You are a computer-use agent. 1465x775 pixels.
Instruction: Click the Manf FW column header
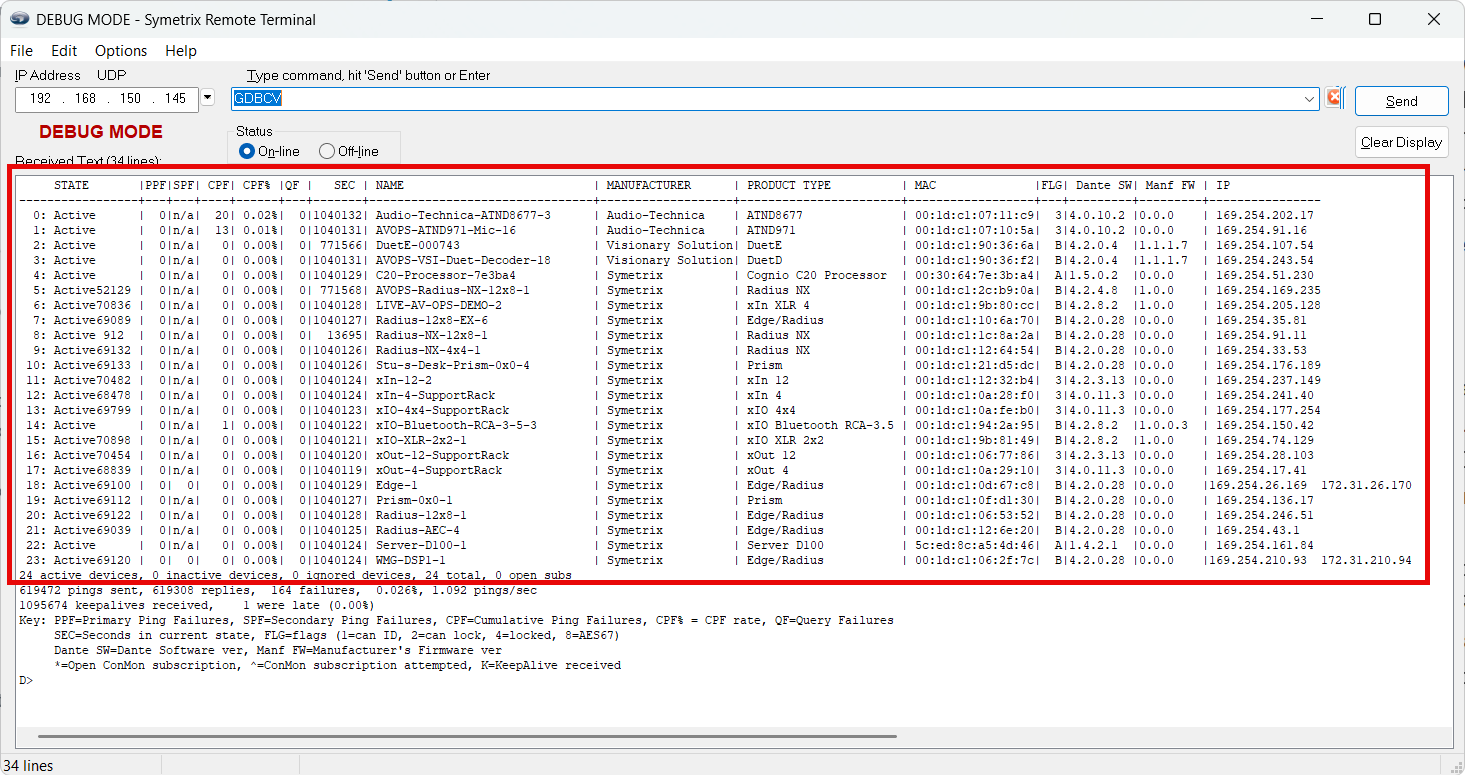tap(1170, 185)
